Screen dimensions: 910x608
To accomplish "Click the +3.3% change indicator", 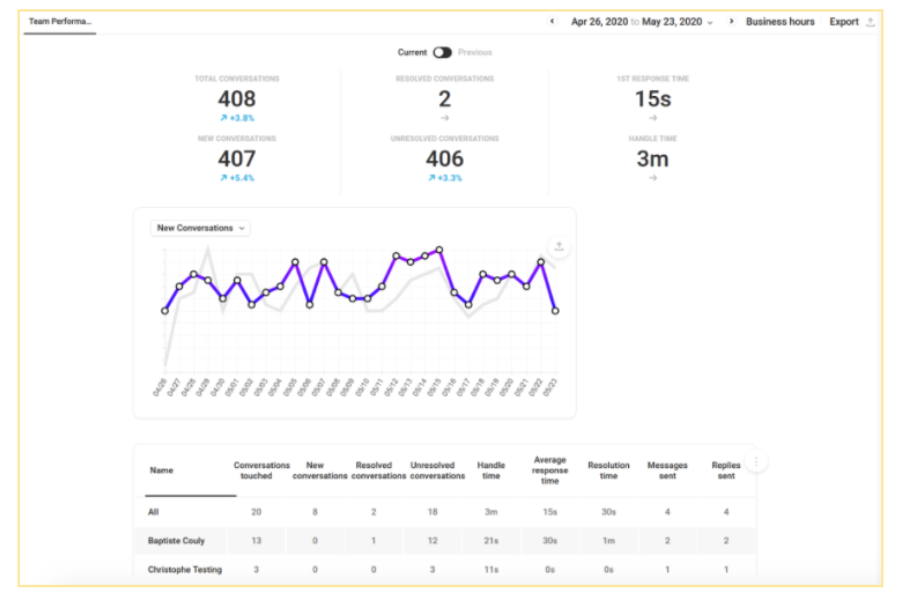I will pyautogui.click(x=445, y=178).
